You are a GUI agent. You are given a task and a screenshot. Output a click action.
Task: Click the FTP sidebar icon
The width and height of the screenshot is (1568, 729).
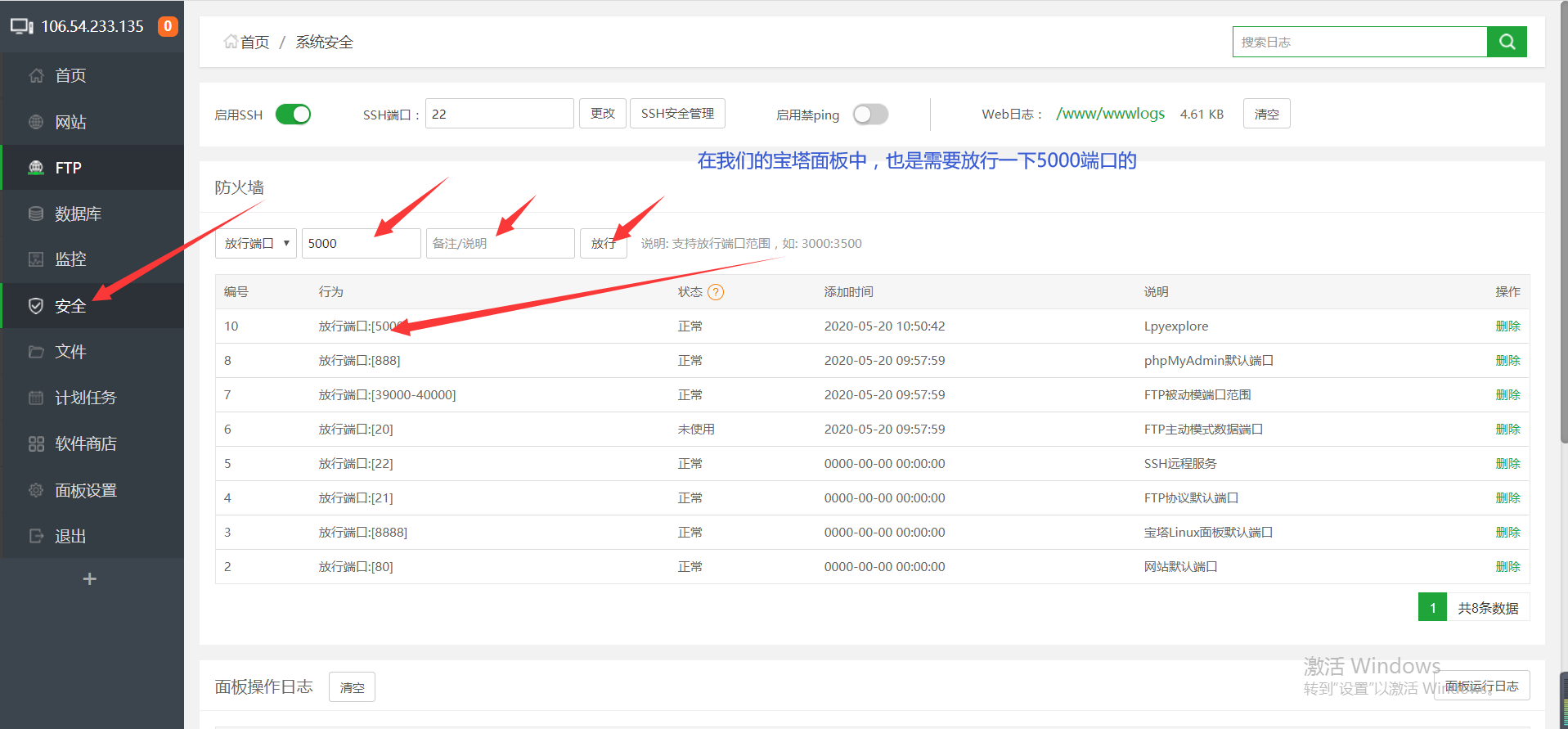(36, 168)
